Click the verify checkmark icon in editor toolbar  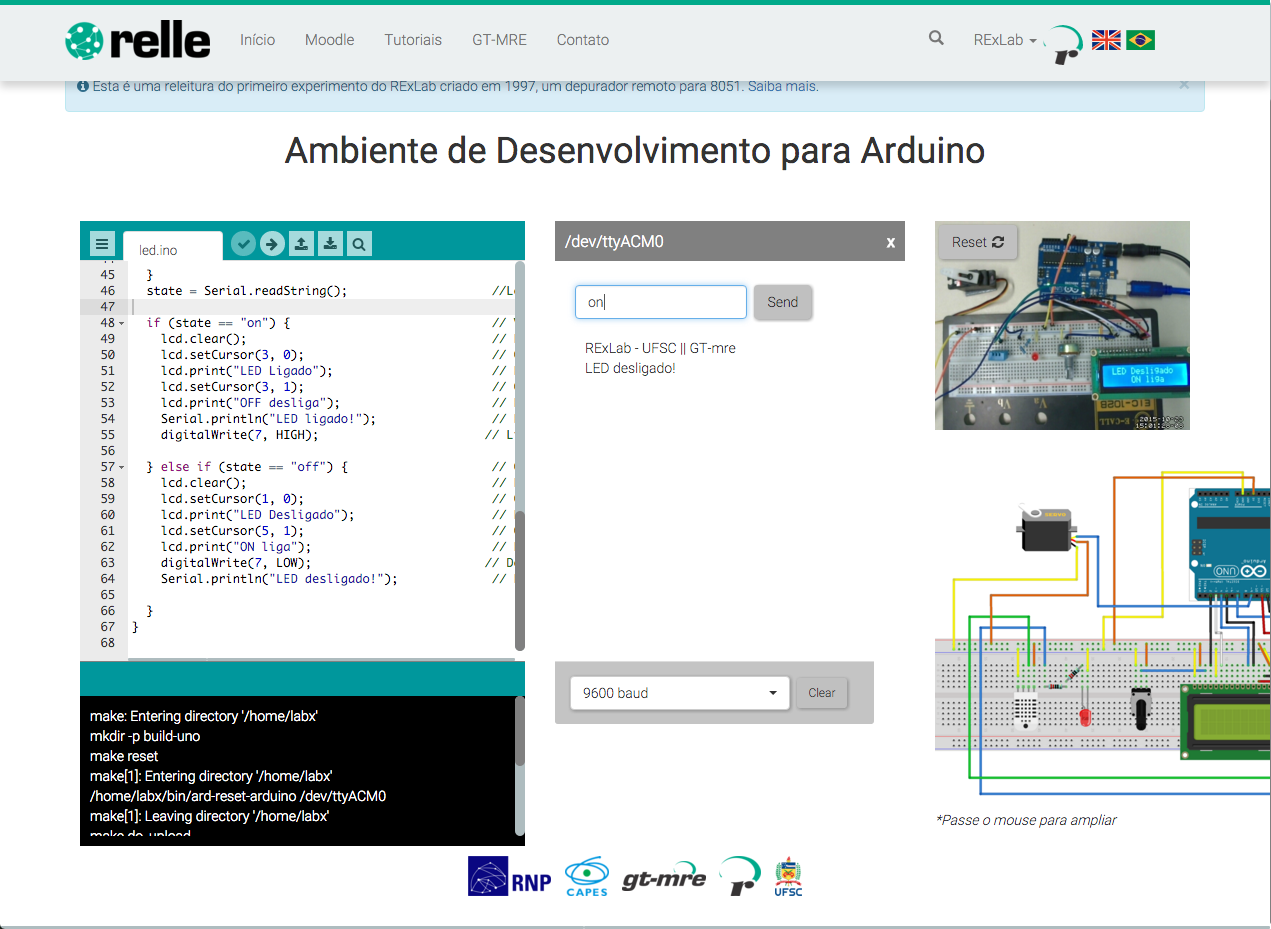[243, 243]
